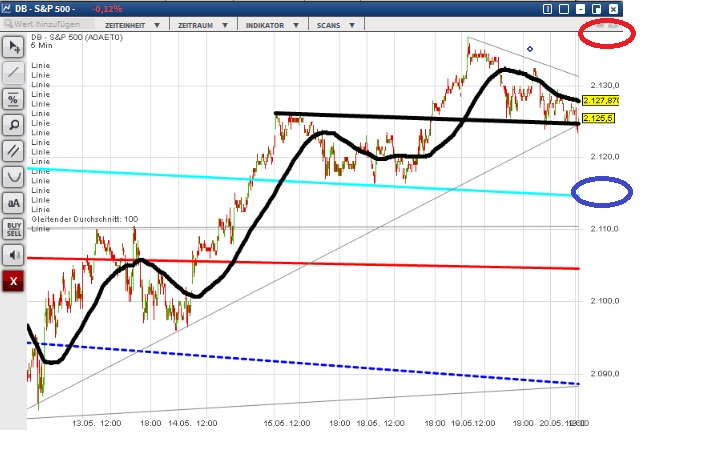Click the '19.05.12:00' time axis label
The image size is (705, 450).
coord(473,423)
